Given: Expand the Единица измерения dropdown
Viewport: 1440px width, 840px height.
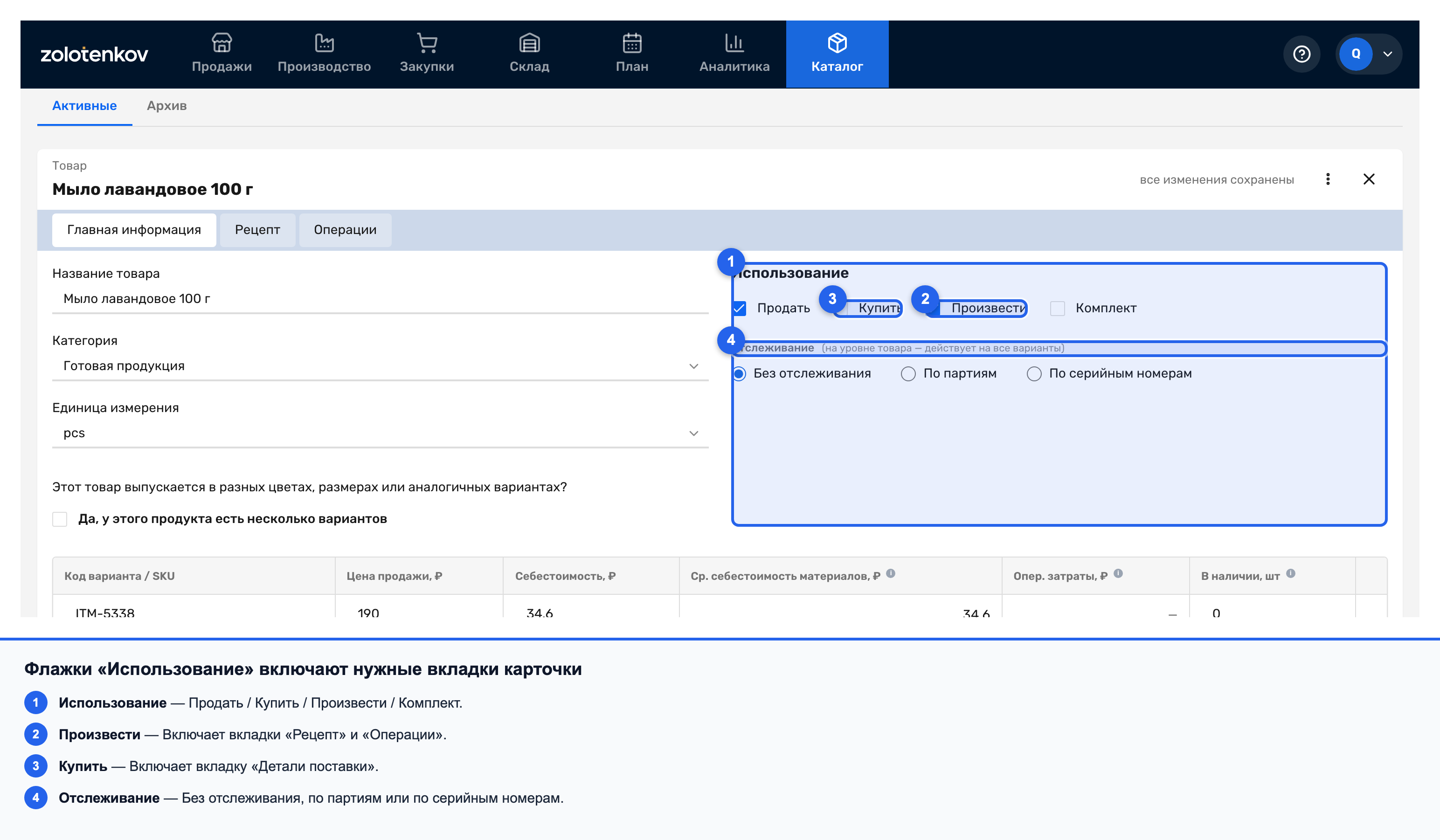Looking at the screenshot, I should 380,434.
